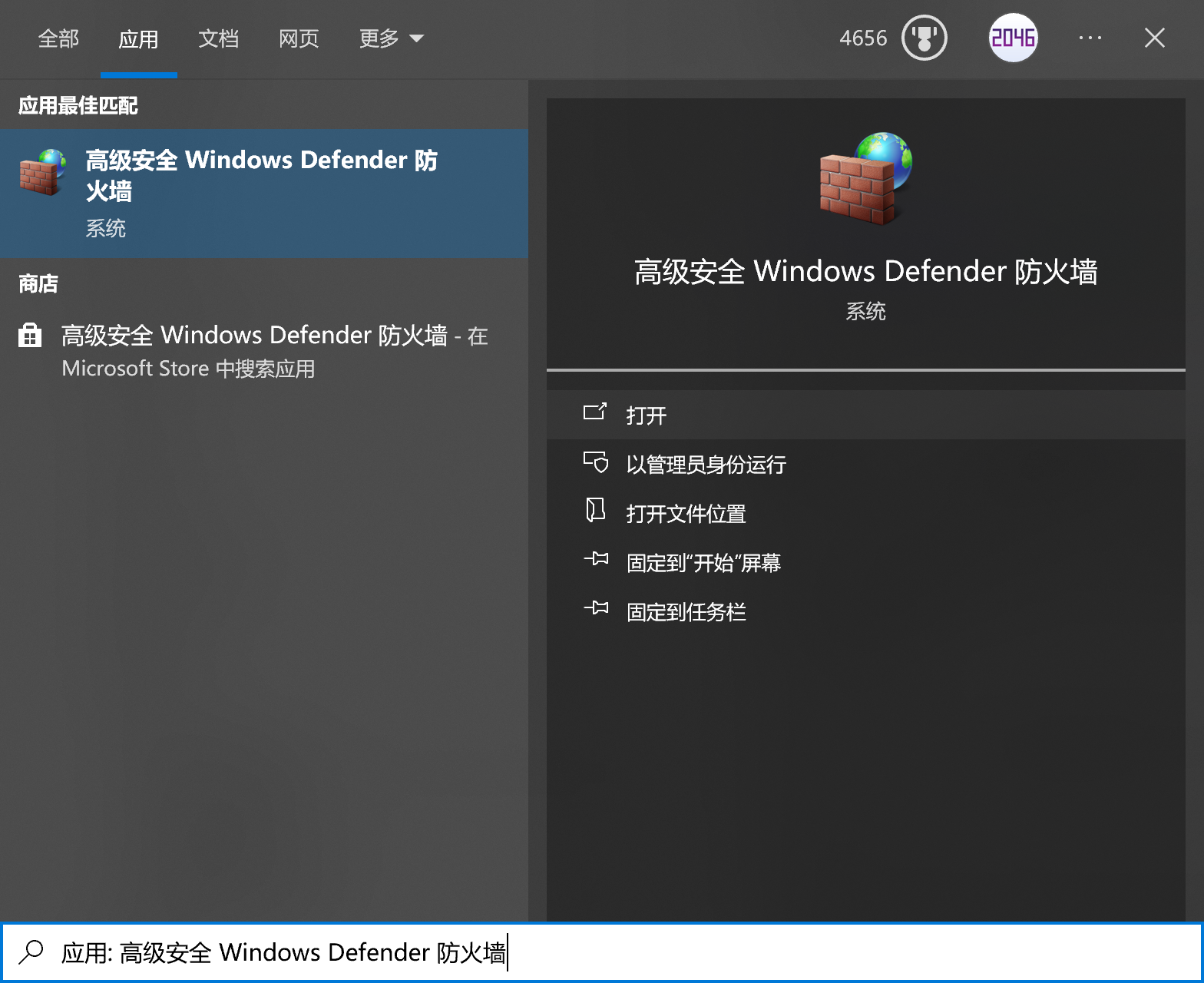1204x983 pixels.
Task: Select 固定到"开始"屏幕 option
Action: tap(703, 563)
